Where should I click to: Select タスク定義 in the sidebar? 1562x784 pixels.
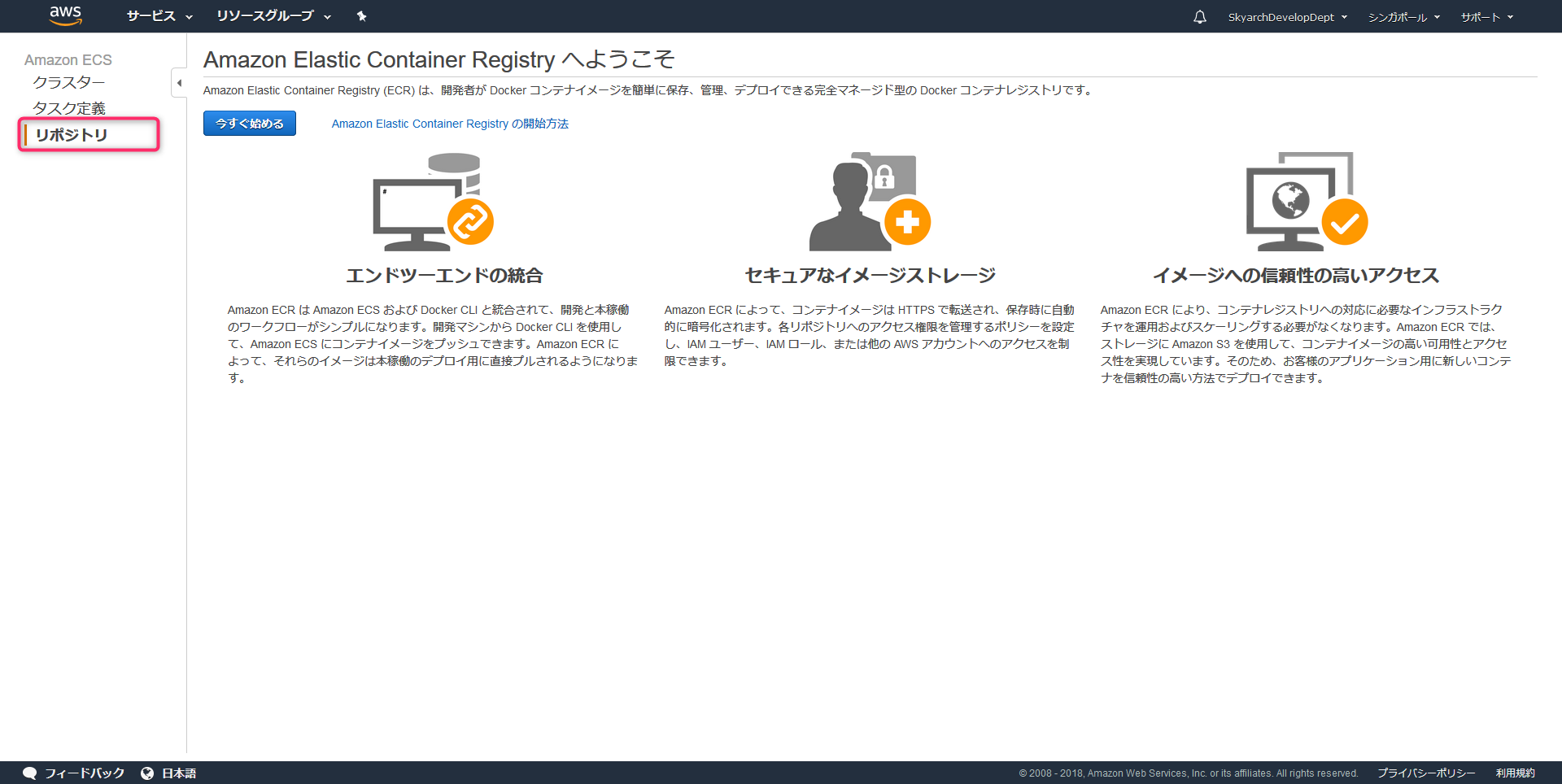pos(69,108)
